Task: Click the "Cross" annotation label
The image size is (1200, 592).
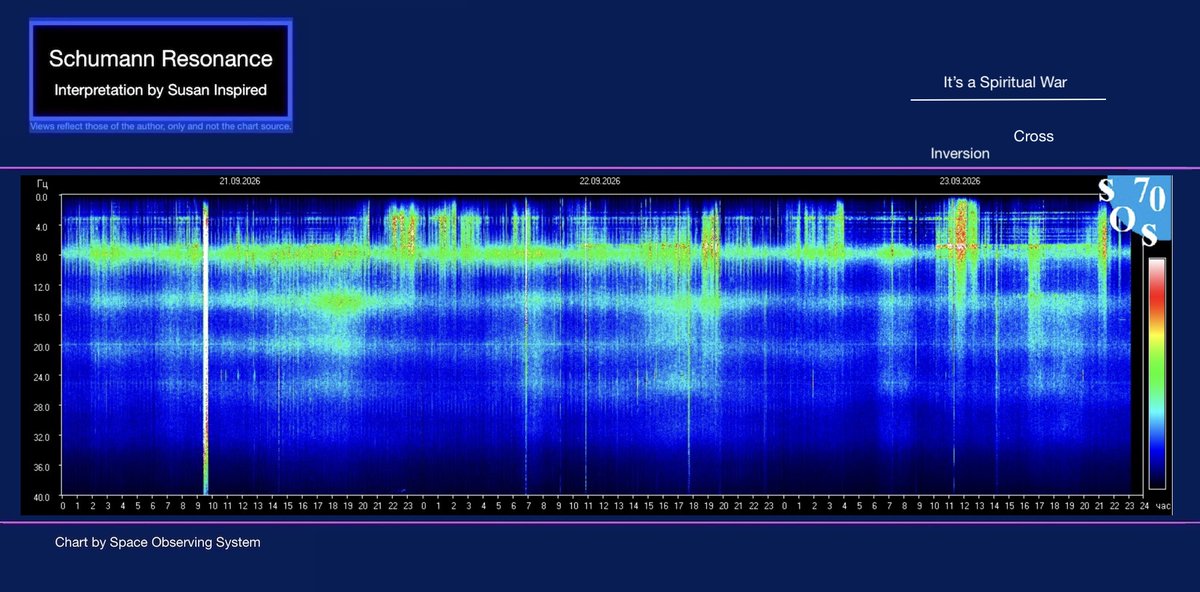Action: click(1033, 136)
